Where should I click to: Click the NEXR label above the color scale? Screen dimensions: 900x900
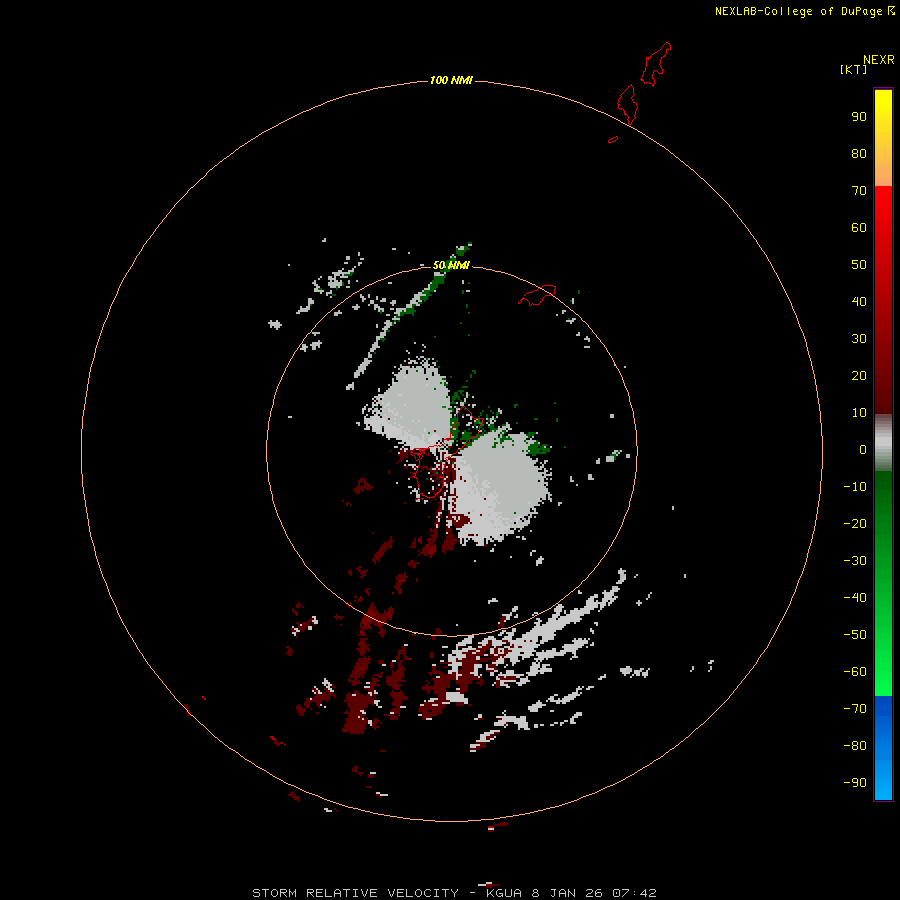coord(878,60)
